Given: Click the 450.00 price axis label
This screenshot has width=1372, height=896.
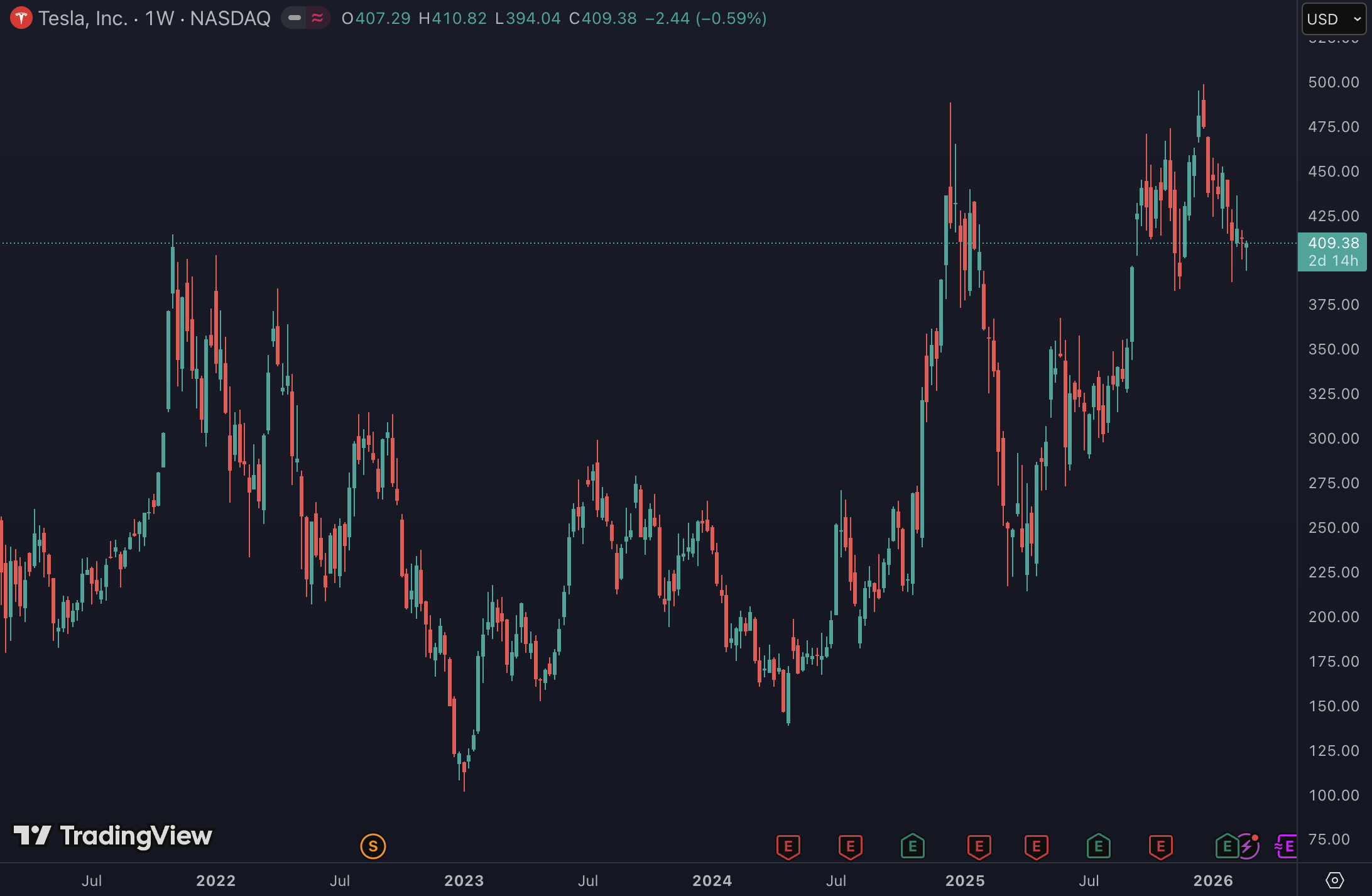Looking at the screenshot, I should pyautogui.click(x=1334, y=172).
